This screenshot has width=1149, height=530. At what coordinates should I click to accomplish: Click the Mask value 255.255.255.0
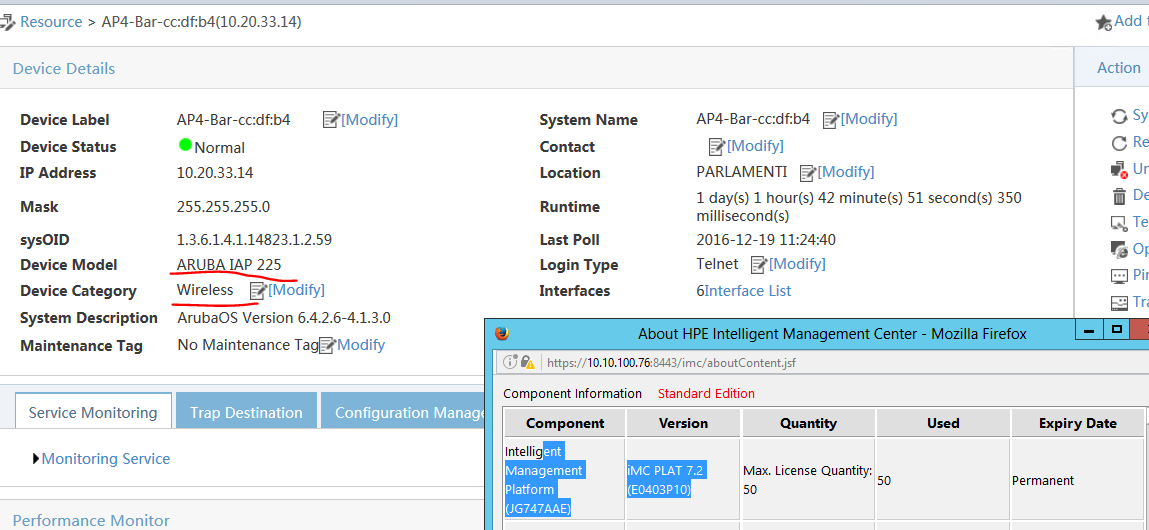coord(223,207)
